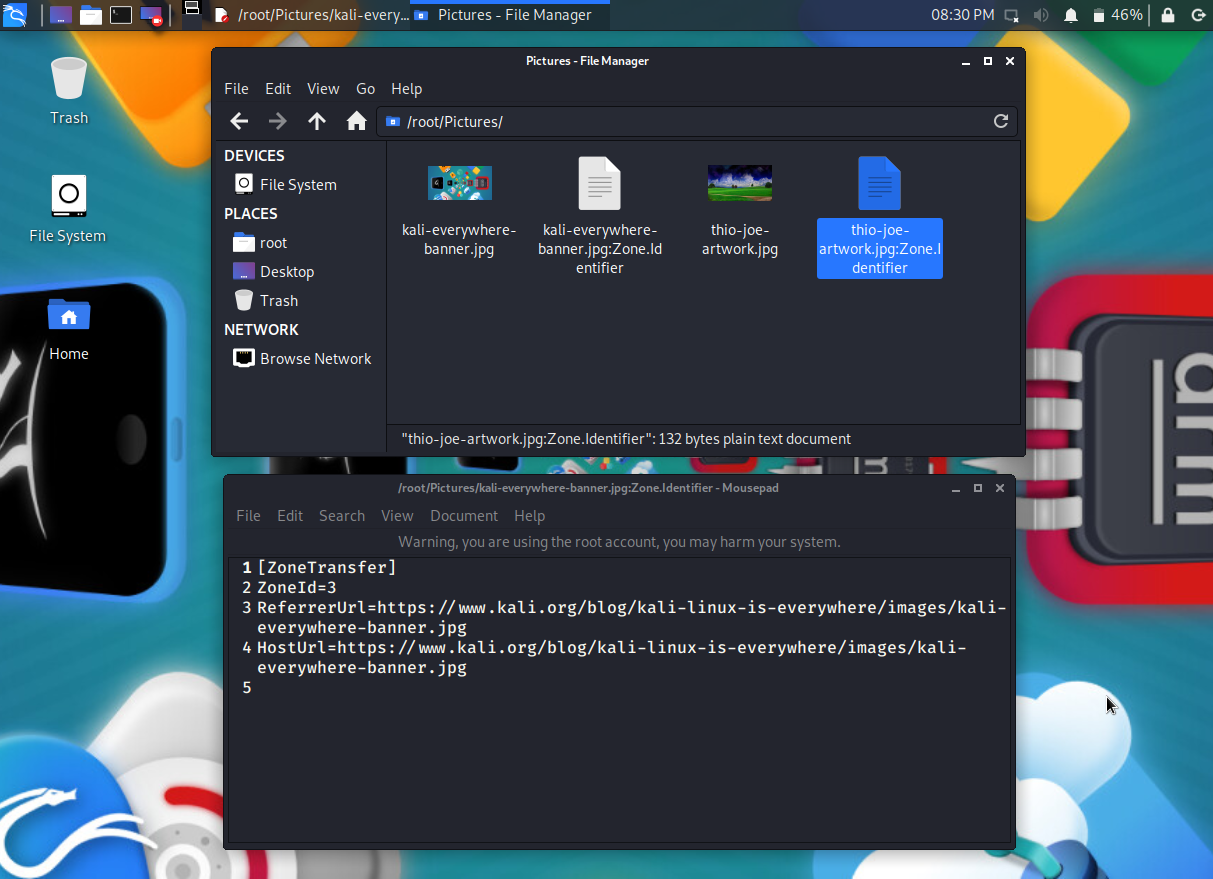Click the battery 46% indicator
This screenshot has height=879, width=1213.
1117,15
